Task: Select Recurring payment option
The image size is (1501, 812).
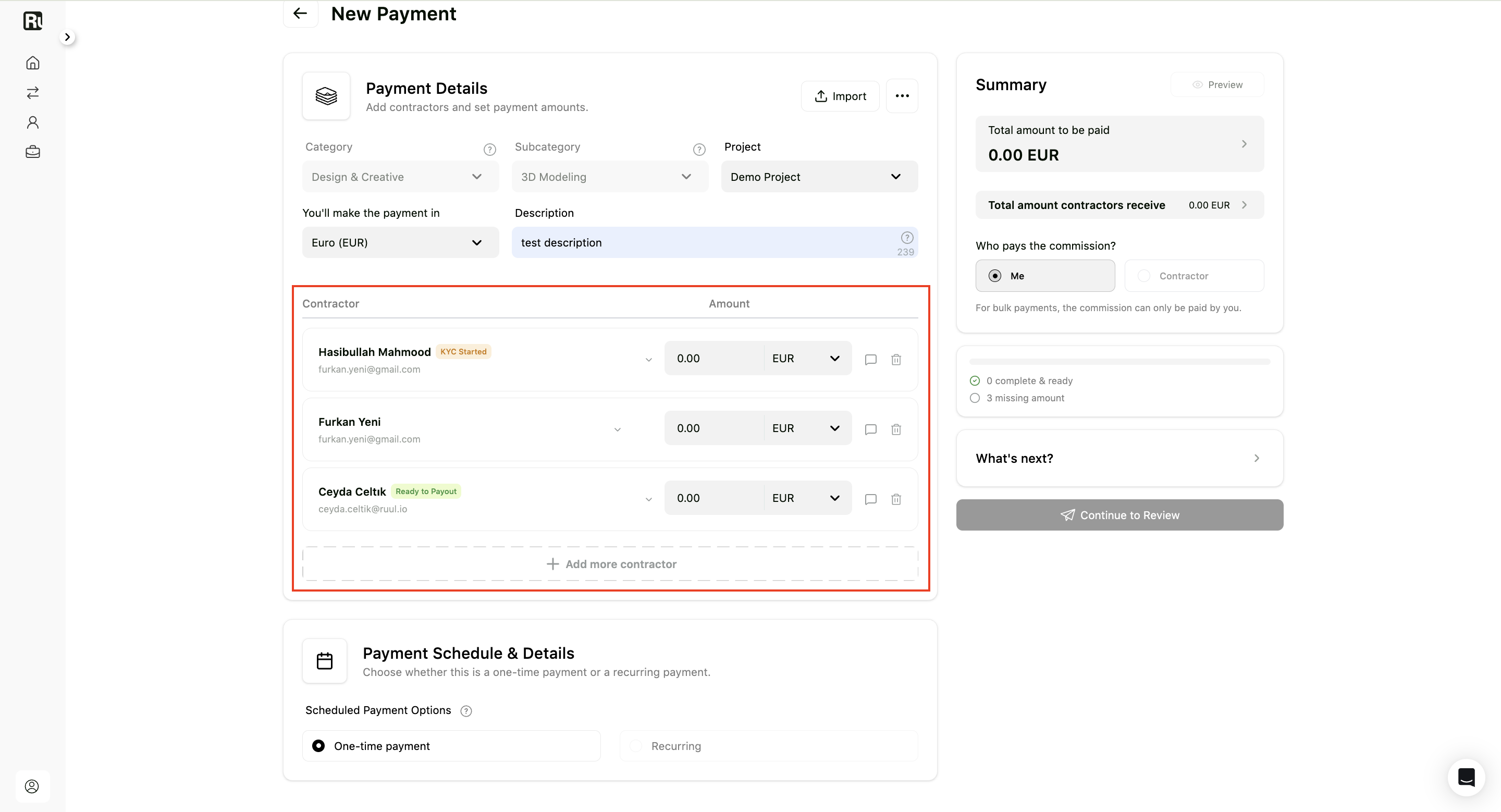Action: coord(769,746)
